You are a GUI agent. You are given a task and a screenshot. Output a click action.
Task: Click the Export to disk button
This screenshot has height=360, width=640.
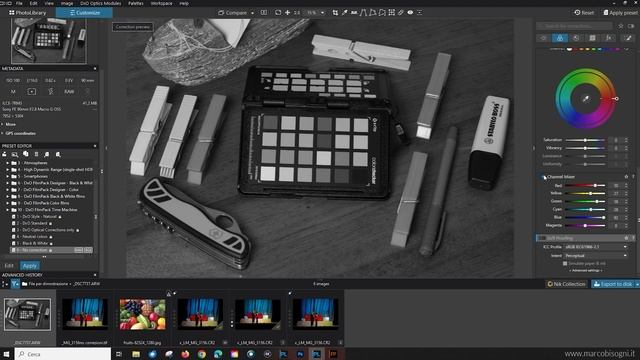tap(613, 284)
